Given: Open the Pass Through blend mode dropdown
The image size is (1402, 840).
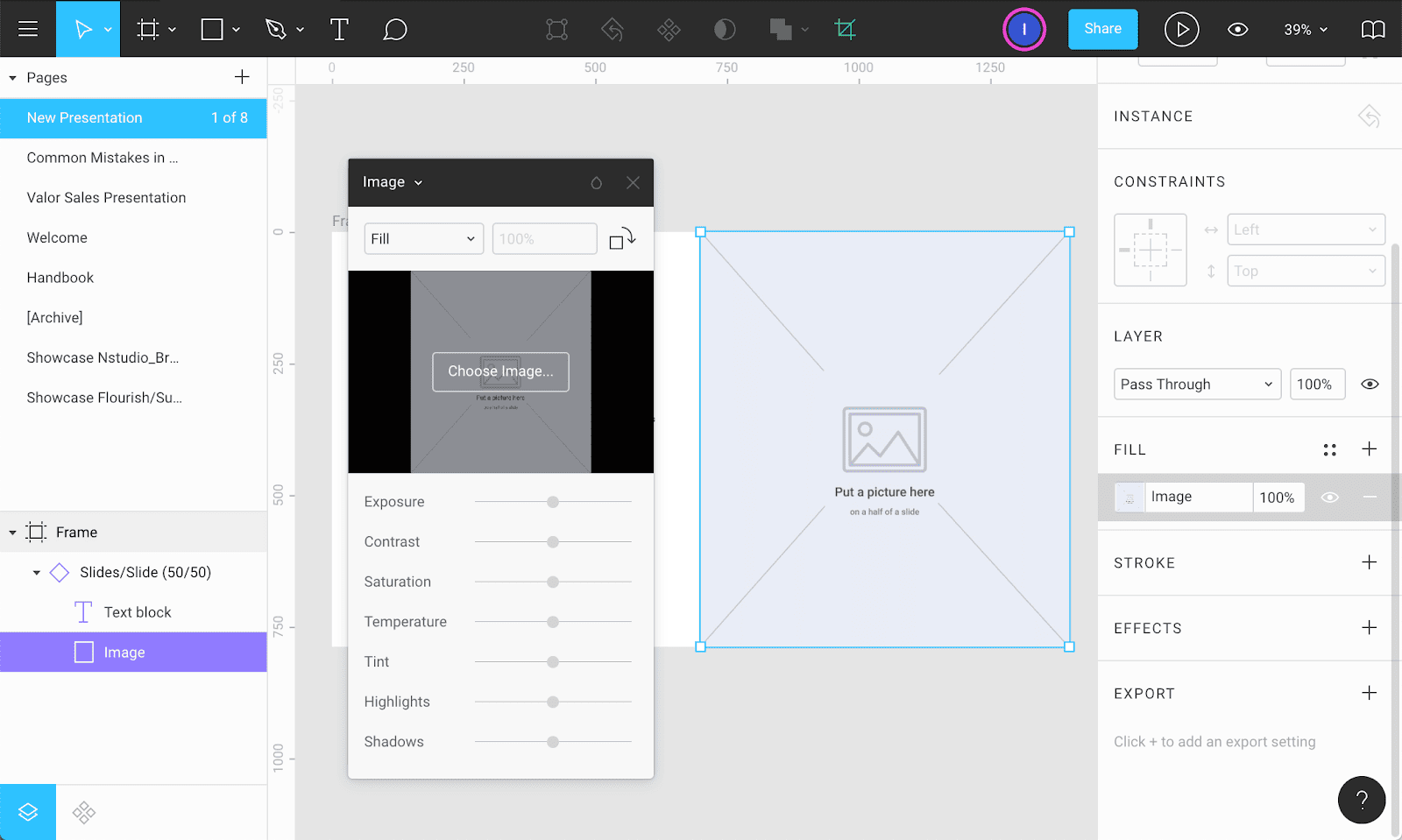Looking at the screenshot, I should pos(1197,384).
